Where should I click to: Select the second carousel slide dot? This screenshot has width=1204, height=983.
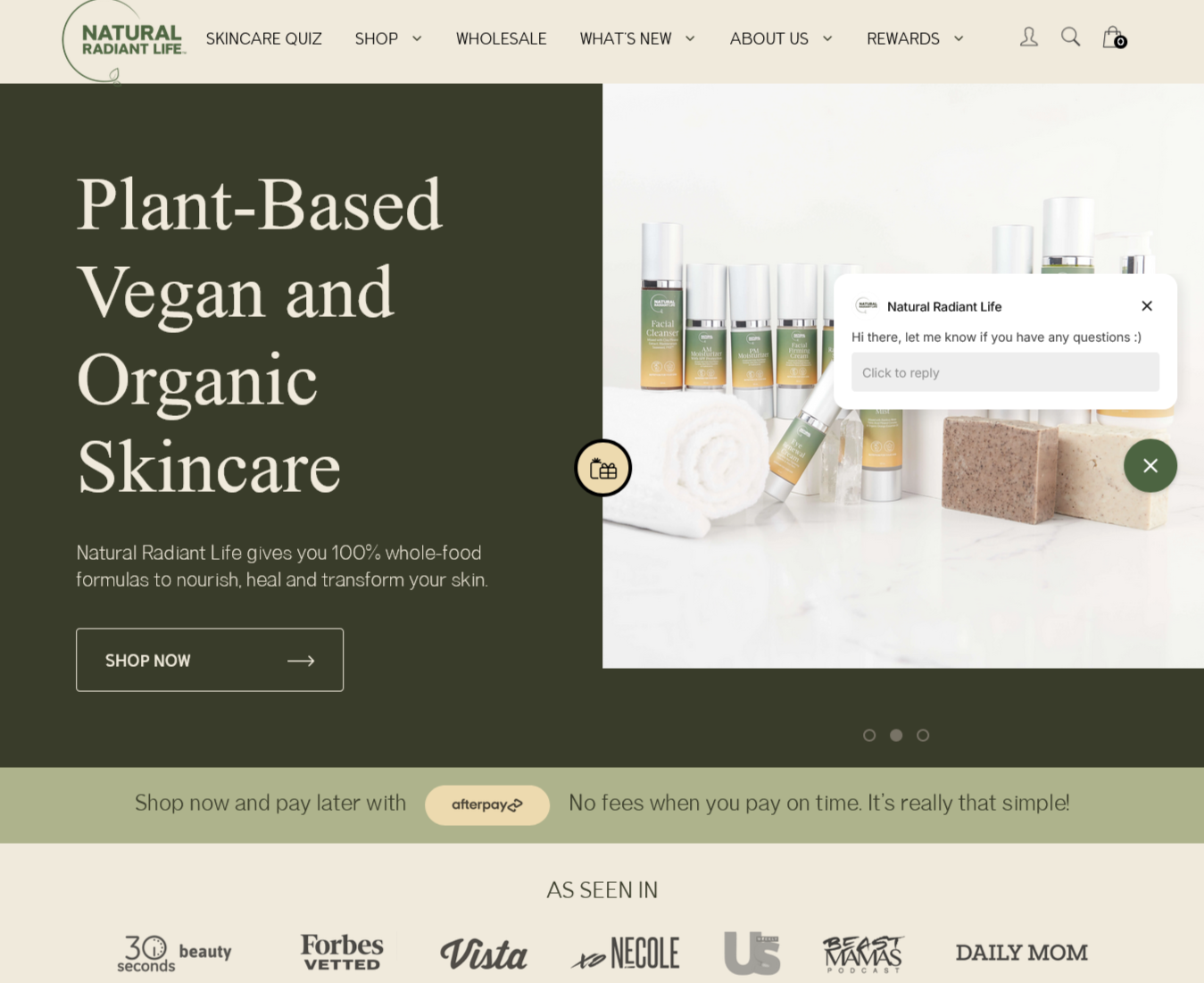click(896, 735)
